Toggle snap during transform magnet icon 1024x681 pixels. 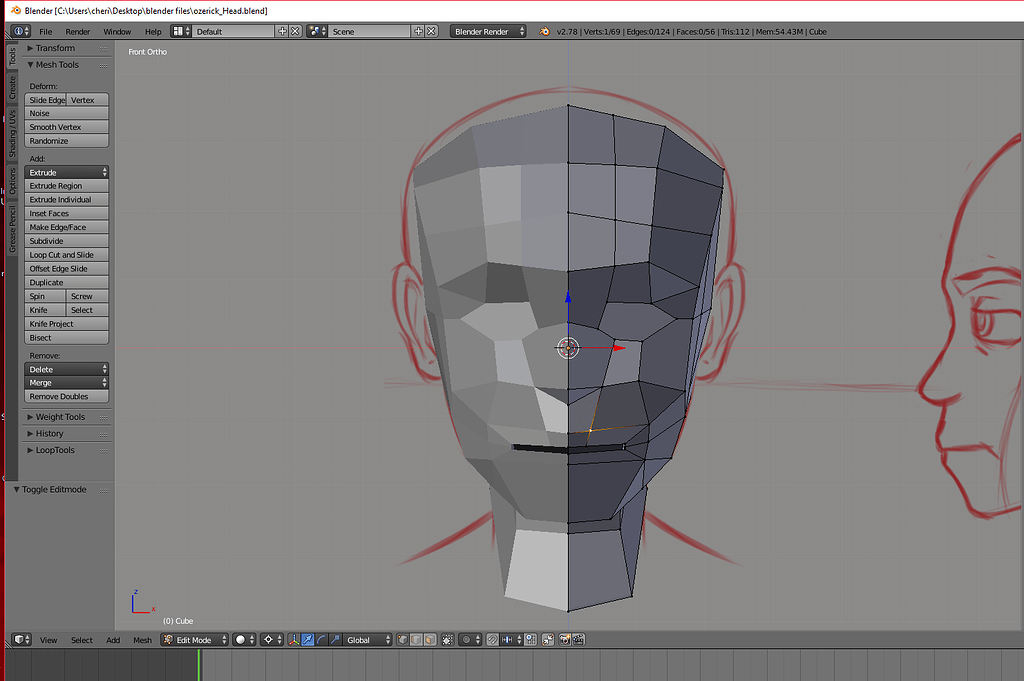(x=492, y=640)
